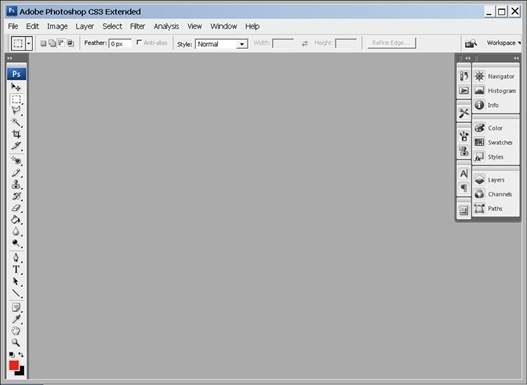
Task: Choose the Add to selection mode
Action: (52, 43)
